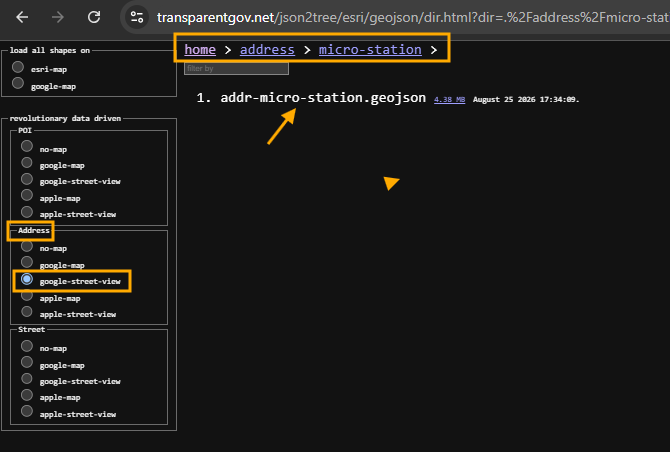The width and height of the screenshot is (670, 452).
Task: Select esri-map under load all shapes on
Action: [18, 67]
